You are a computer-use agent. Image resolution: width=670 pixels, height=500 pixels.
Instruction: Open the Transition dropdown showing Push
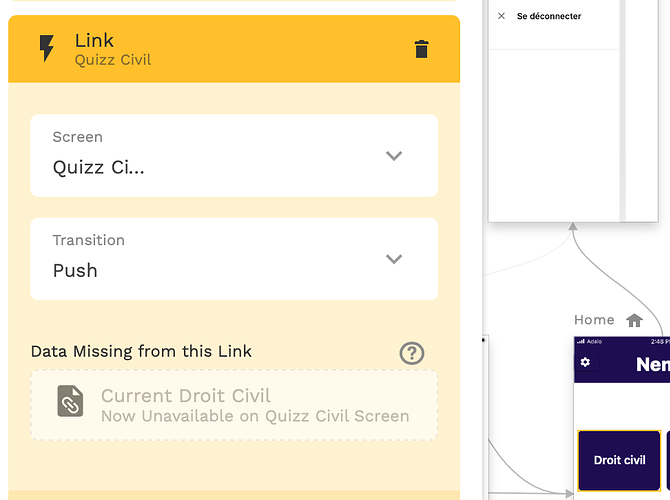tap(234, 259)
